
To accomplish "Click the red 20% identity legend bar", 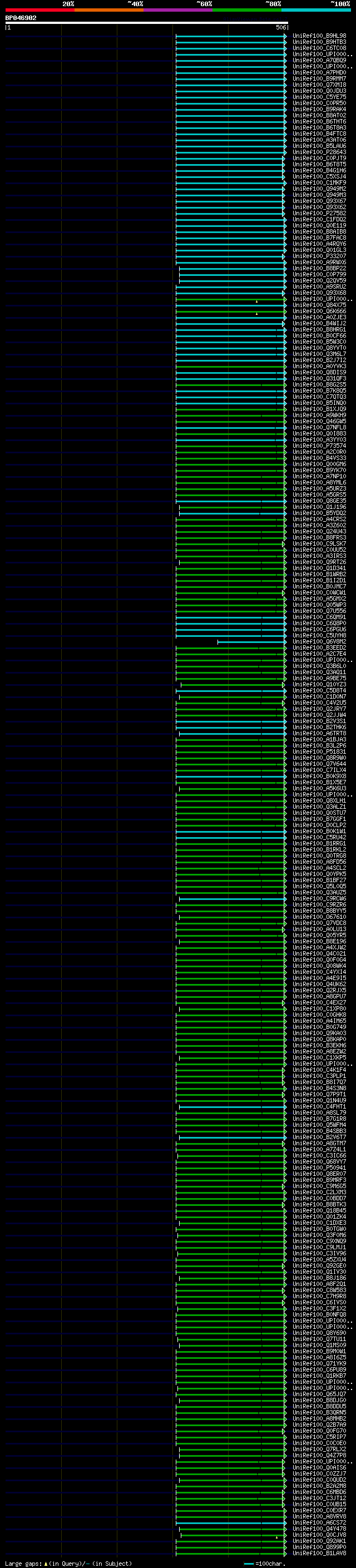I will [x=39, y=10].
